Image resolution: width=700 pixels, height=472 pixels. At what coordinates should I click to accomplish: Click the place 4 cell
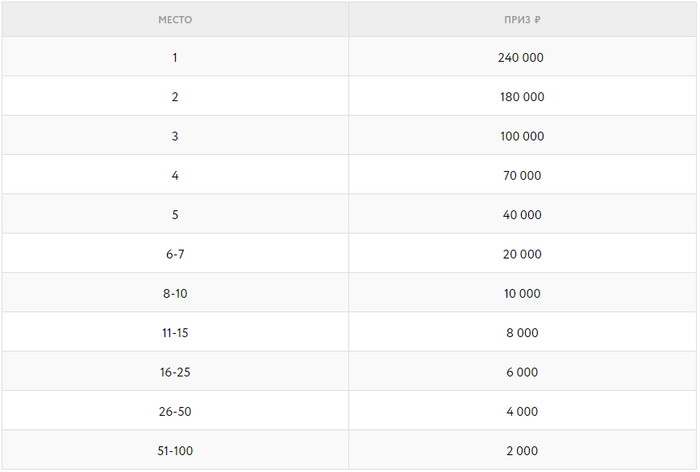(x=175, y=176)
